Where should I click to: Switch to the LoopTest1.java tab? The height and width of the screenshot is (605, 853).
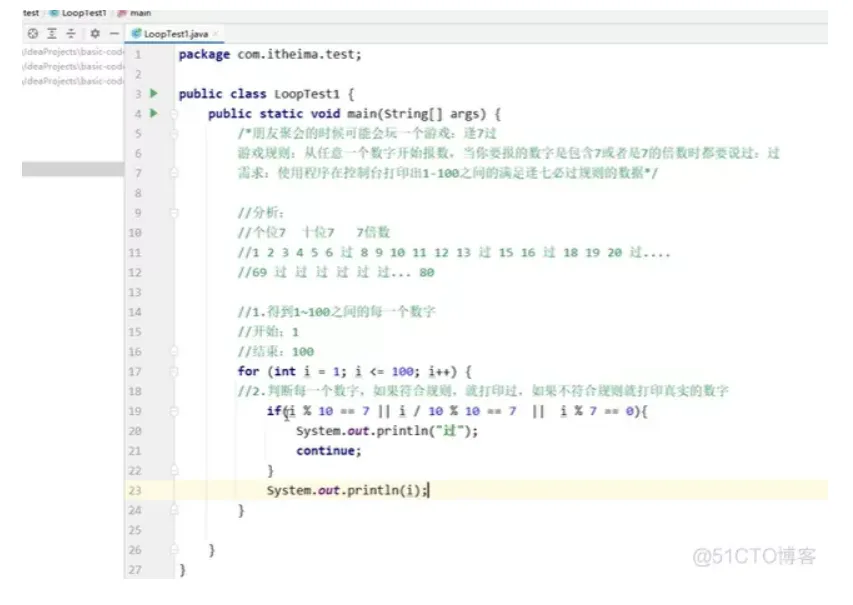[175, 34]
